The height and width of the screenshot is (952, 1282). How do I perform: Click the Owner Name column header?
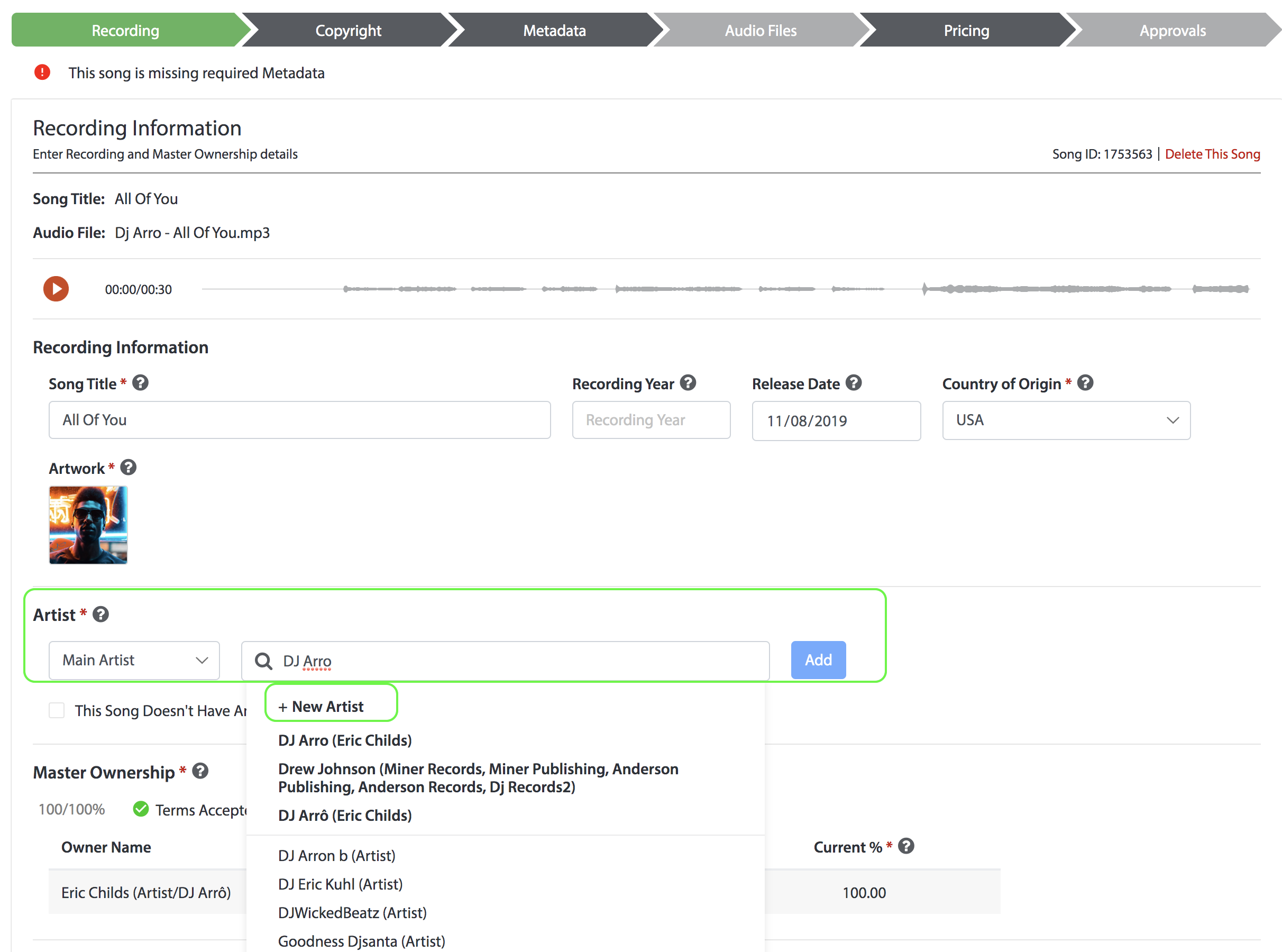[106, 847]
